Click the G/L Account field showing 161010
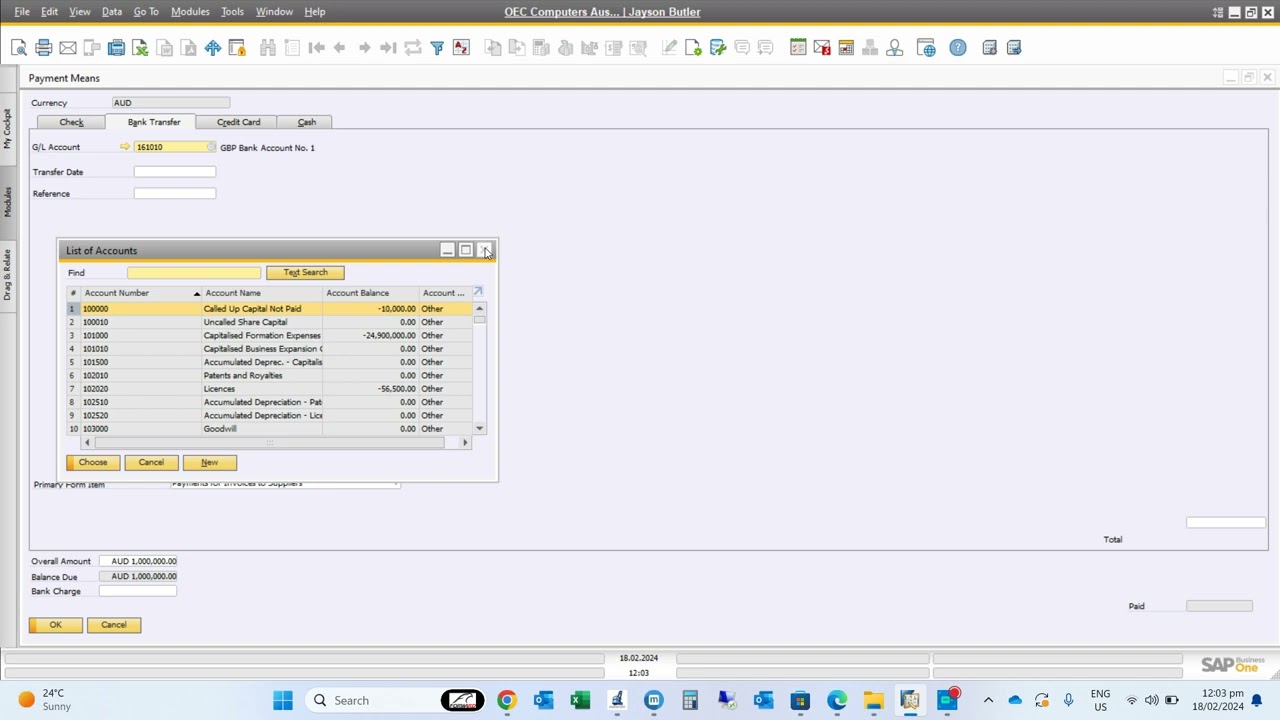The width and height of the screenshot is (1280, 720). point(174,147)
